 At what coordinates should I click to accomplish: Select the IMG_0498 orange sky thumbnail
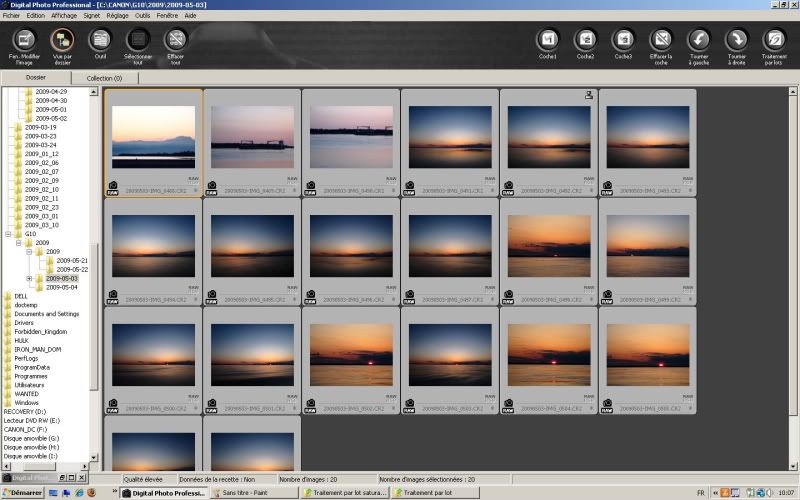pyautogui.click(x=549, y=246)
